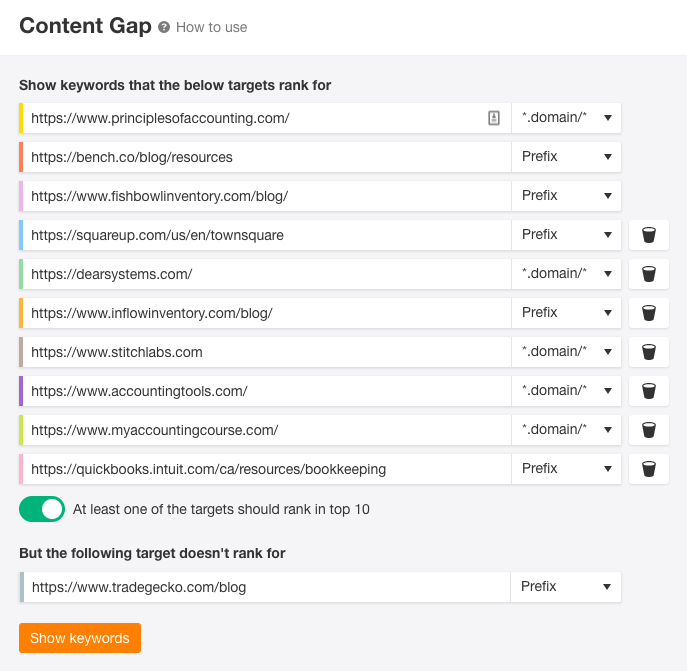This screenshot has height=671, width=687.
Task: Remove the accountingtools.com target
Action: pos(649,391)
